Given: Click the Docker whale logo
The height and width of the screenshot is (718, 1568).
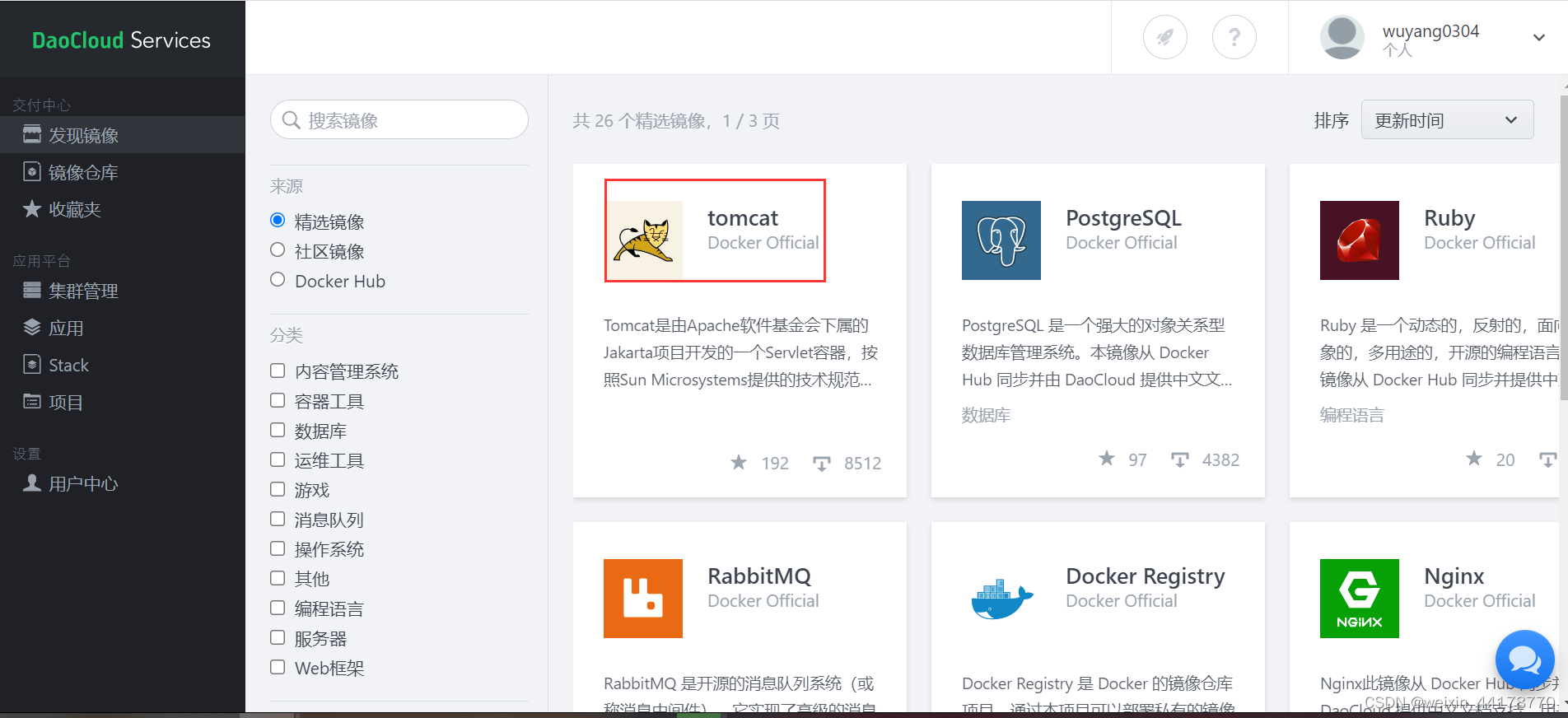Looking at the screenshot, I should pyautogui.click(x=1001, y=599).
